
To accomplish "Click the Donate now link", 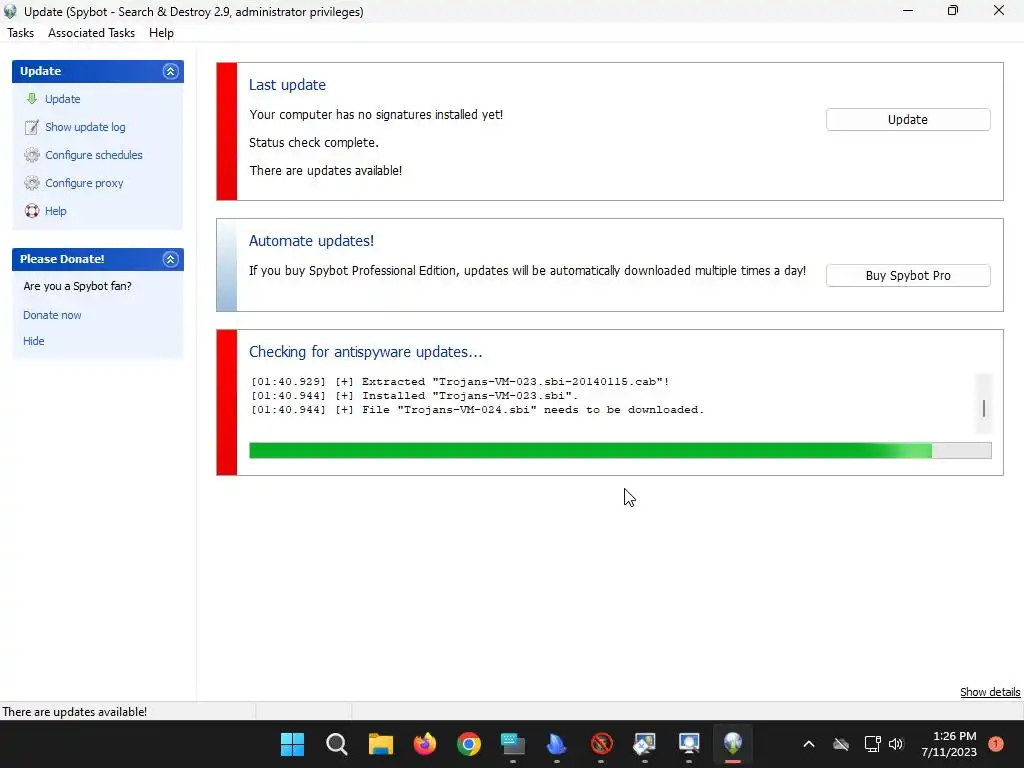I will tap(52, 315).
